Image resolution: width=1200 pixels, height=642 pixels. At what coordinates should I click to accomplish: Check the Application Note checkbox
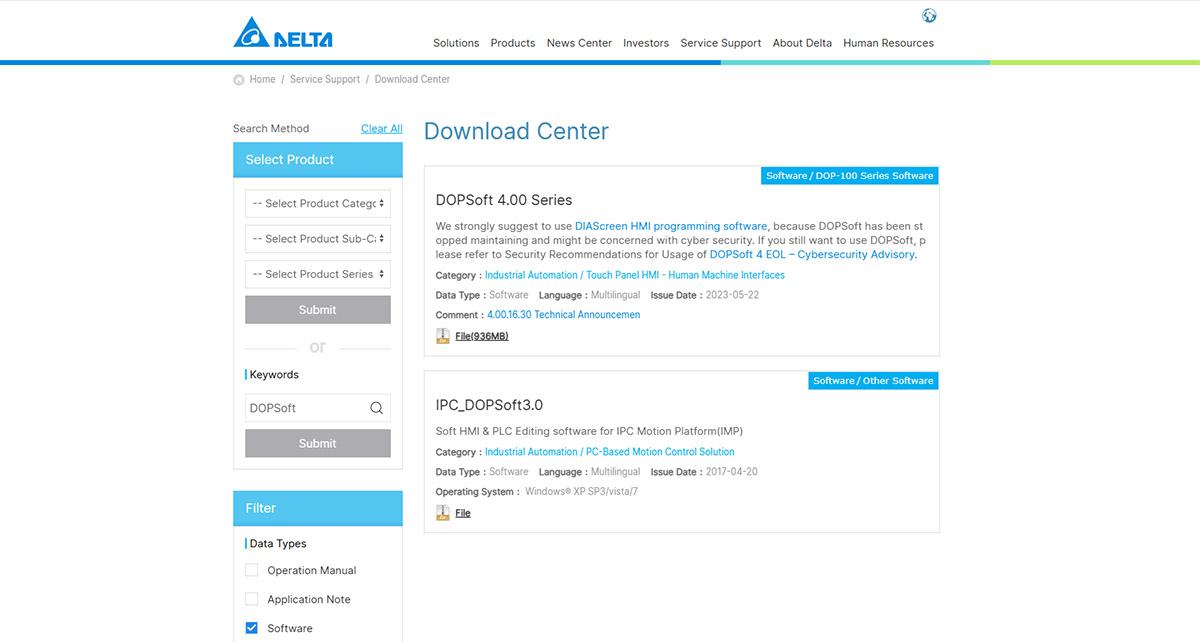tap(252, 599)
